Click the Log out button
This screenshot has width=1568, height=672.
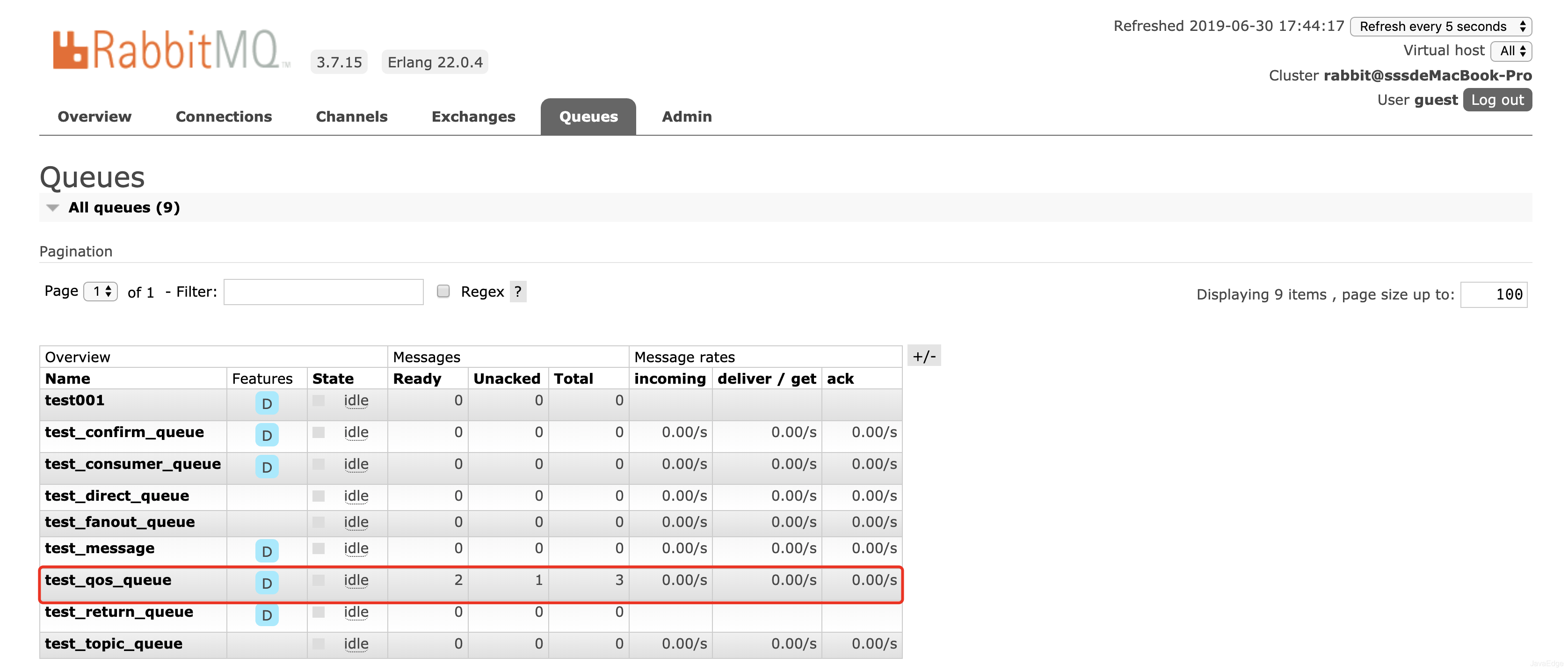click(1497, 100)
